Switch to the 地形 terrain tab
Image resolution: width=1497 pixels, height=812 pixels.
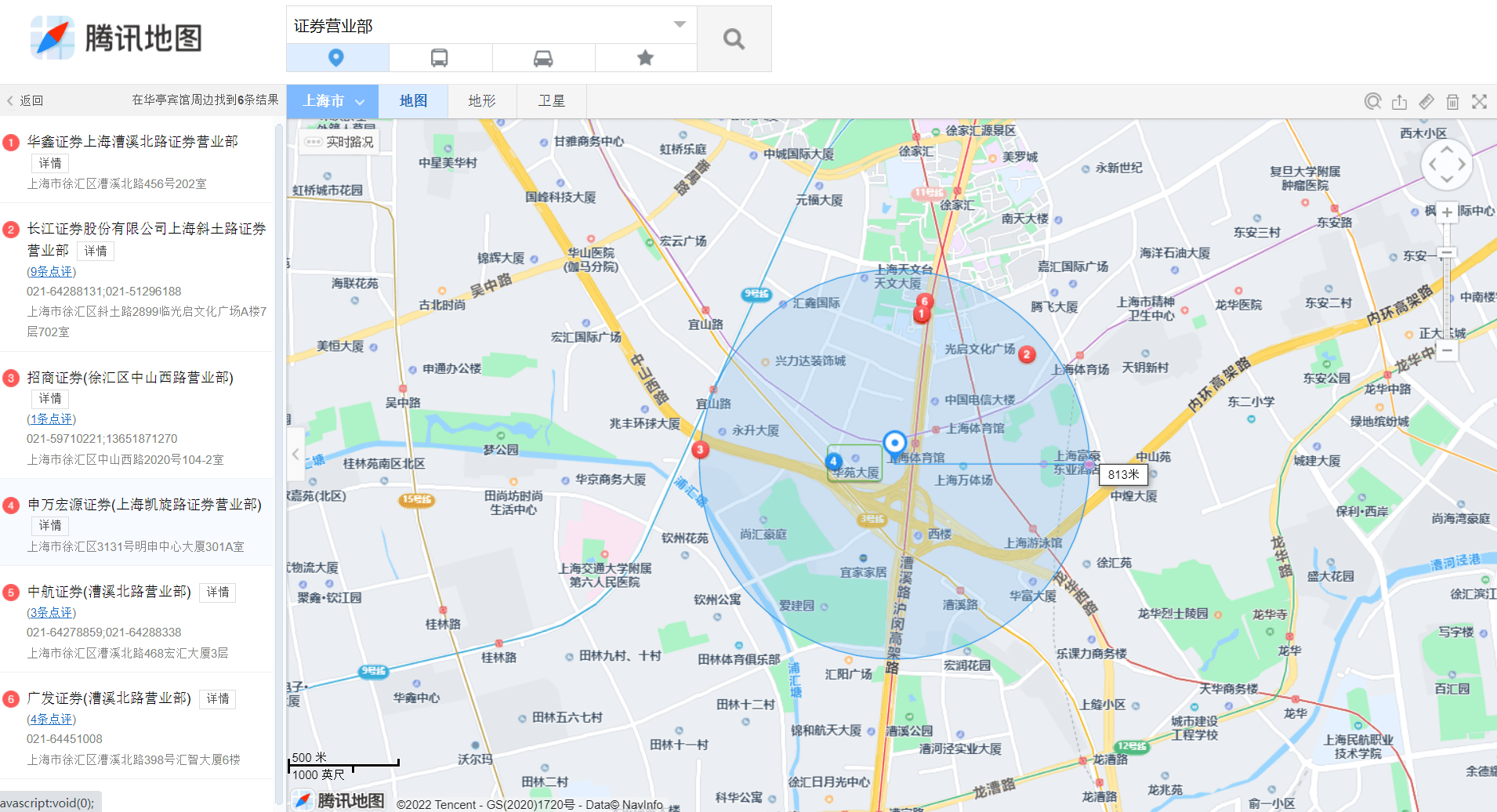point(482,101)
